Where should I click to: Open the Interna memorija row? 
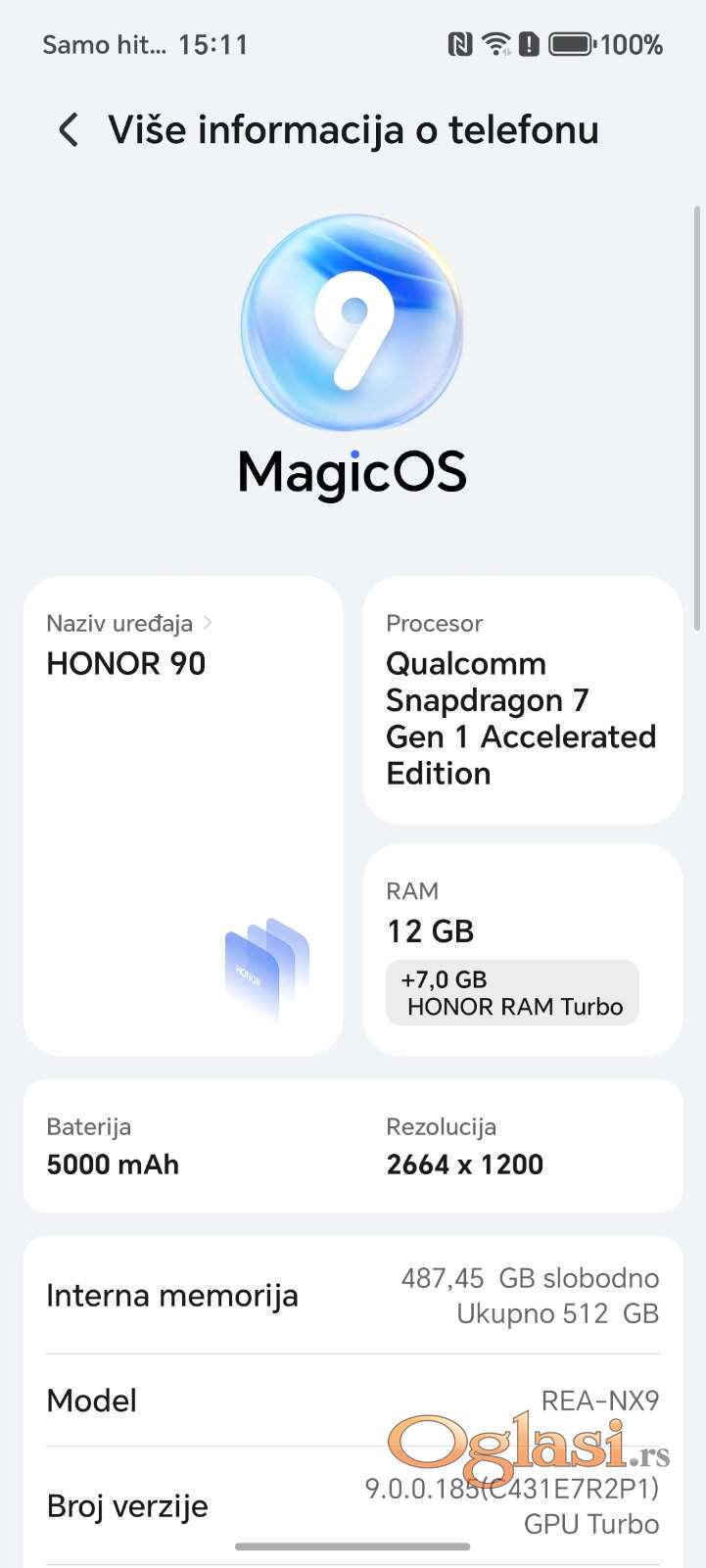[353, 1296]
